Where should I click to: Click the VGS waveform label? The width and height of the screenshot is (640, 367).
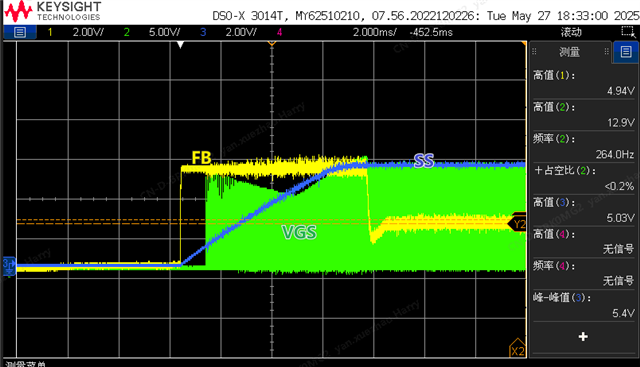click(x=299, y=232)
